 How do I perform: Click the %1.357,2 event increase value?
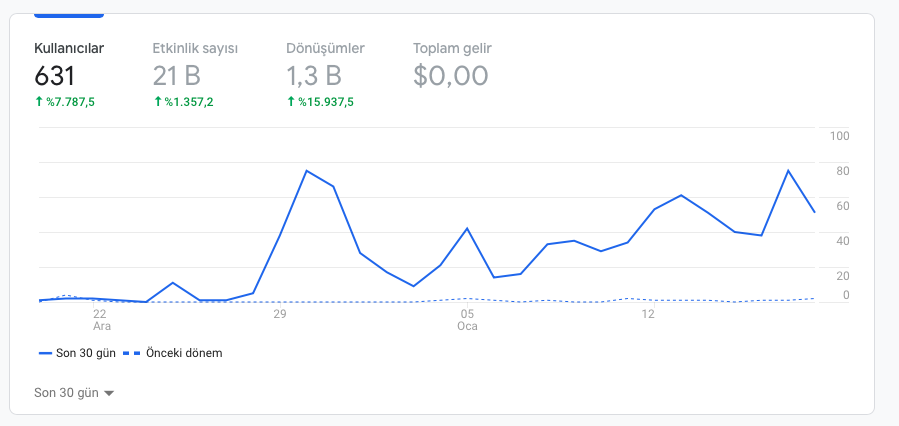point(183,102)
